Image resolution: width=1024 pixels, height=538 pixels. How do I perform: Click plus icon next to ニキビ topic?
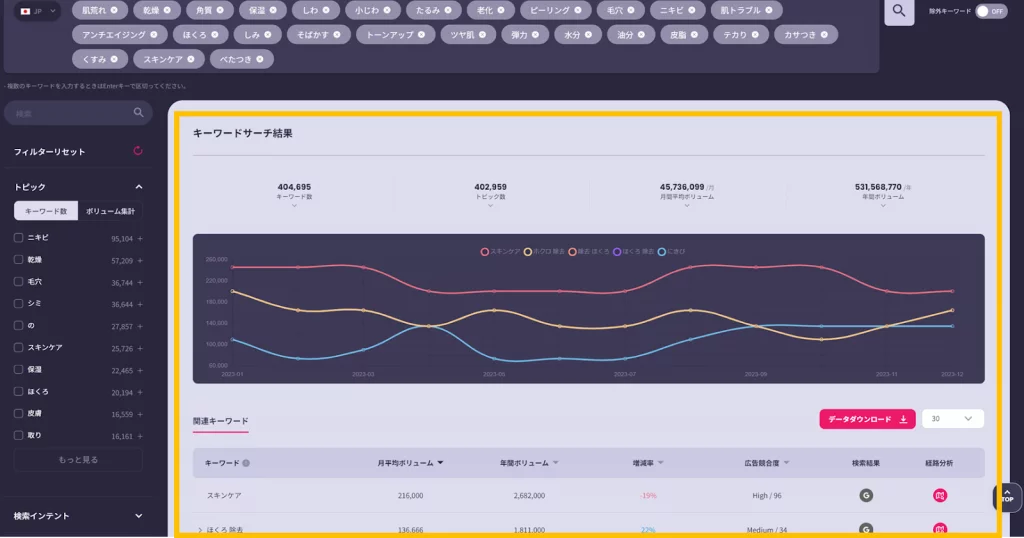pos(140,238)
